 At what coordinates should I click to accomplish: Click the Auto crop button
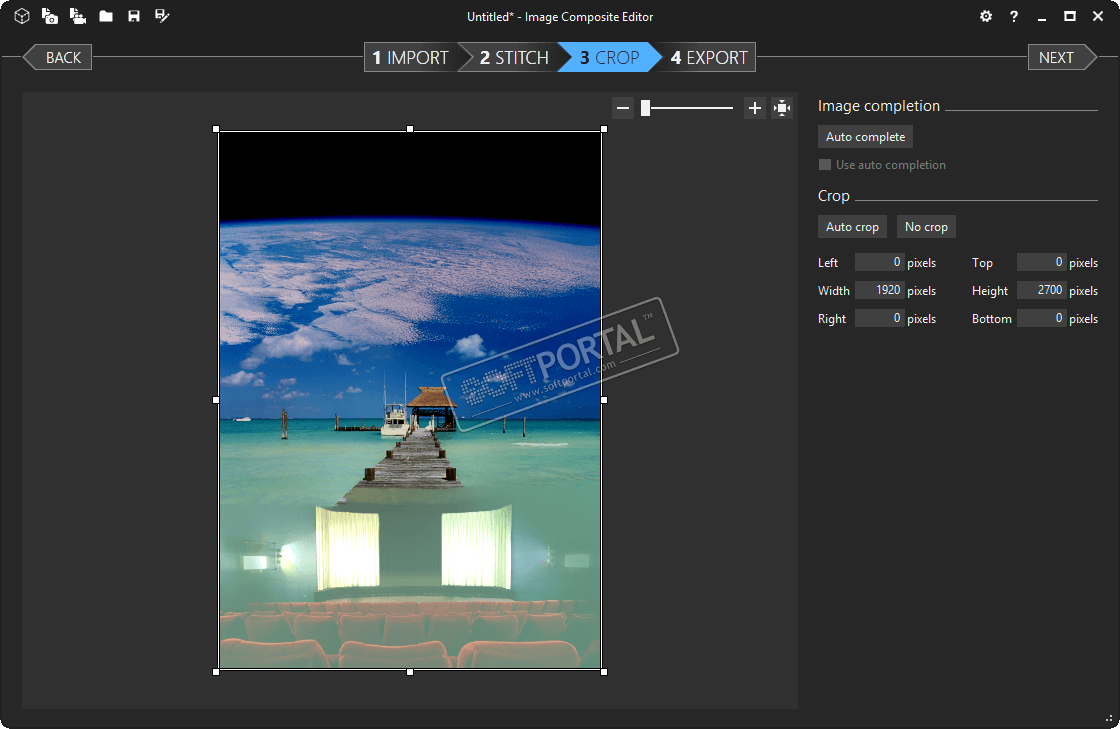[x=852, y=226]
